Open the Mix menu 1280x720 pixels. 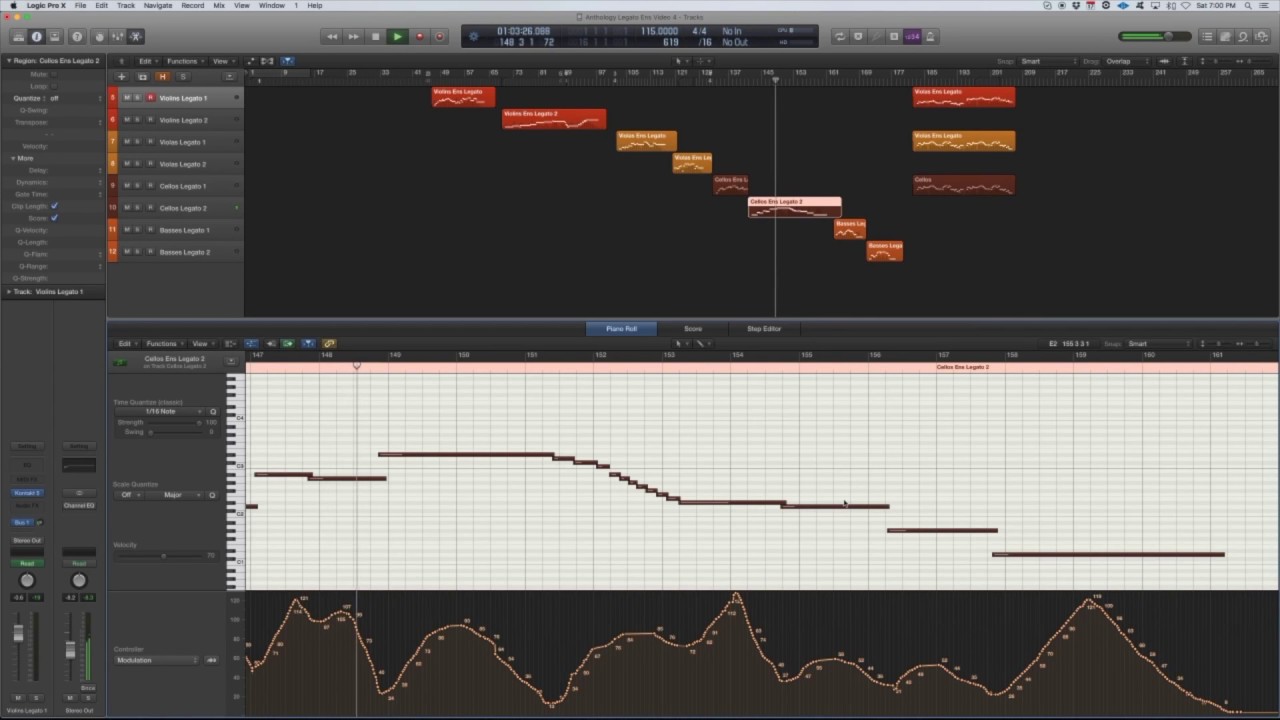pyautogui.click(x=219, y=5)
